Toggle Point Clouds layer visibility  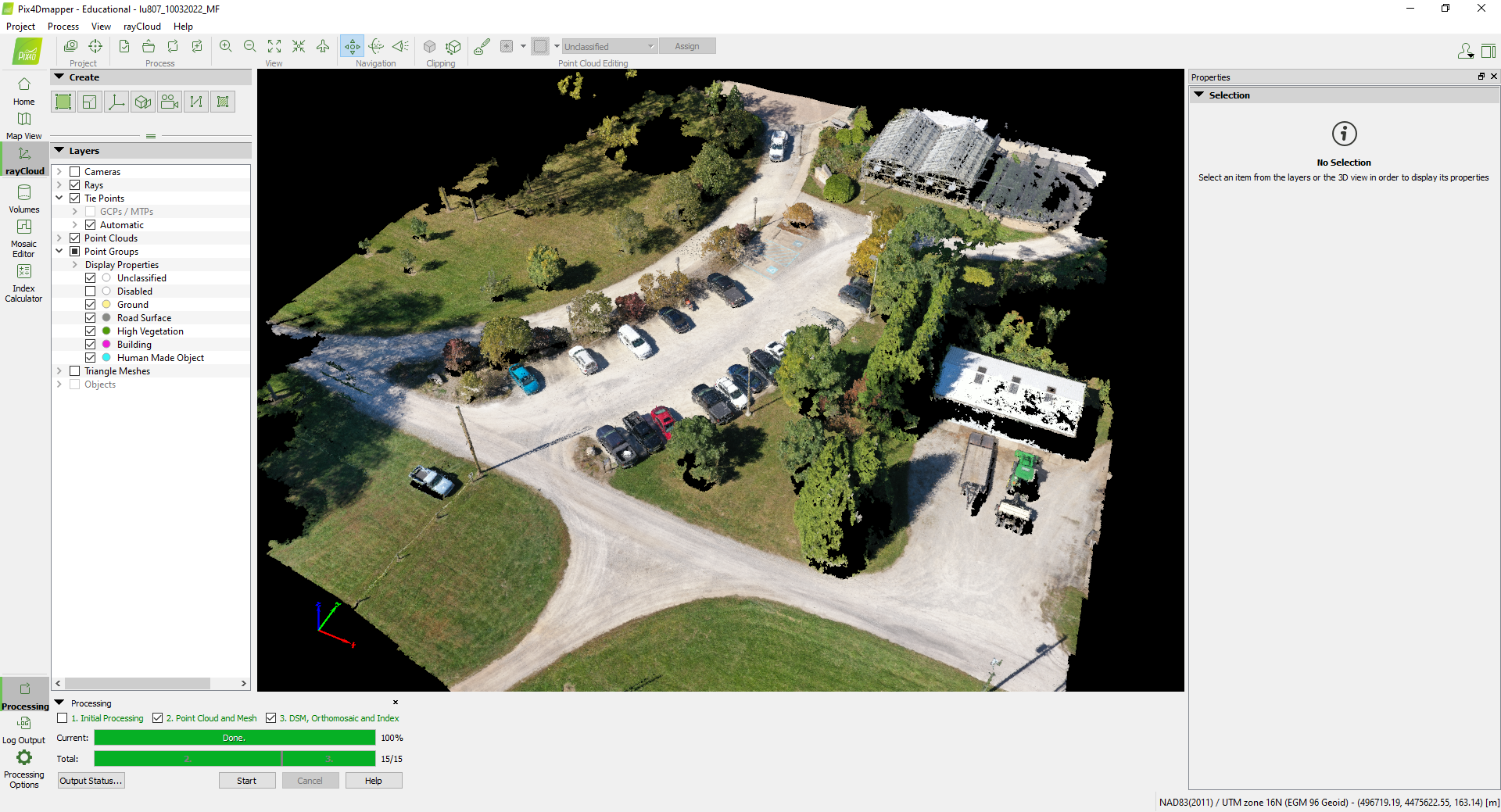(x=75, y=238)
